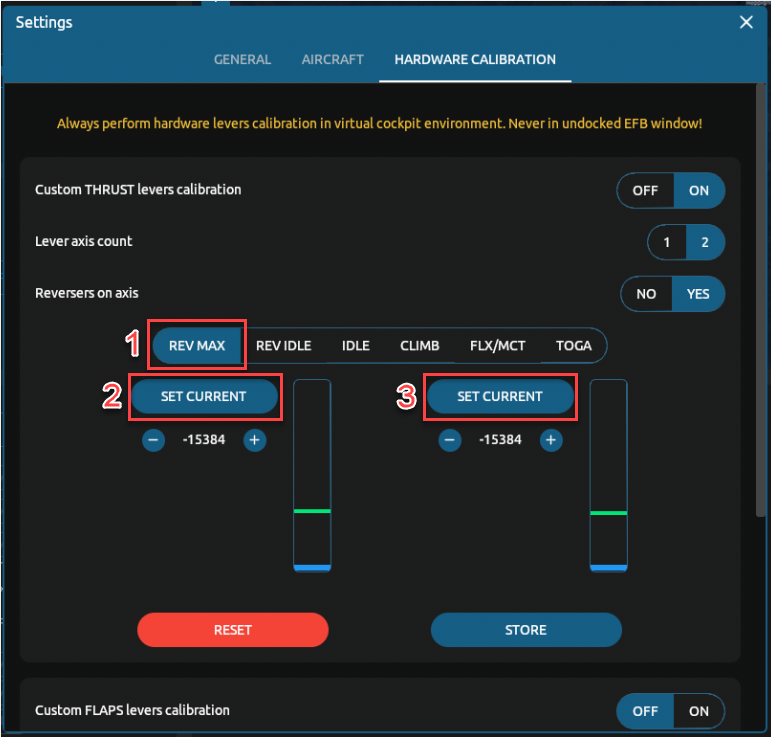Click the right lever axis position bar

(609, 475)
